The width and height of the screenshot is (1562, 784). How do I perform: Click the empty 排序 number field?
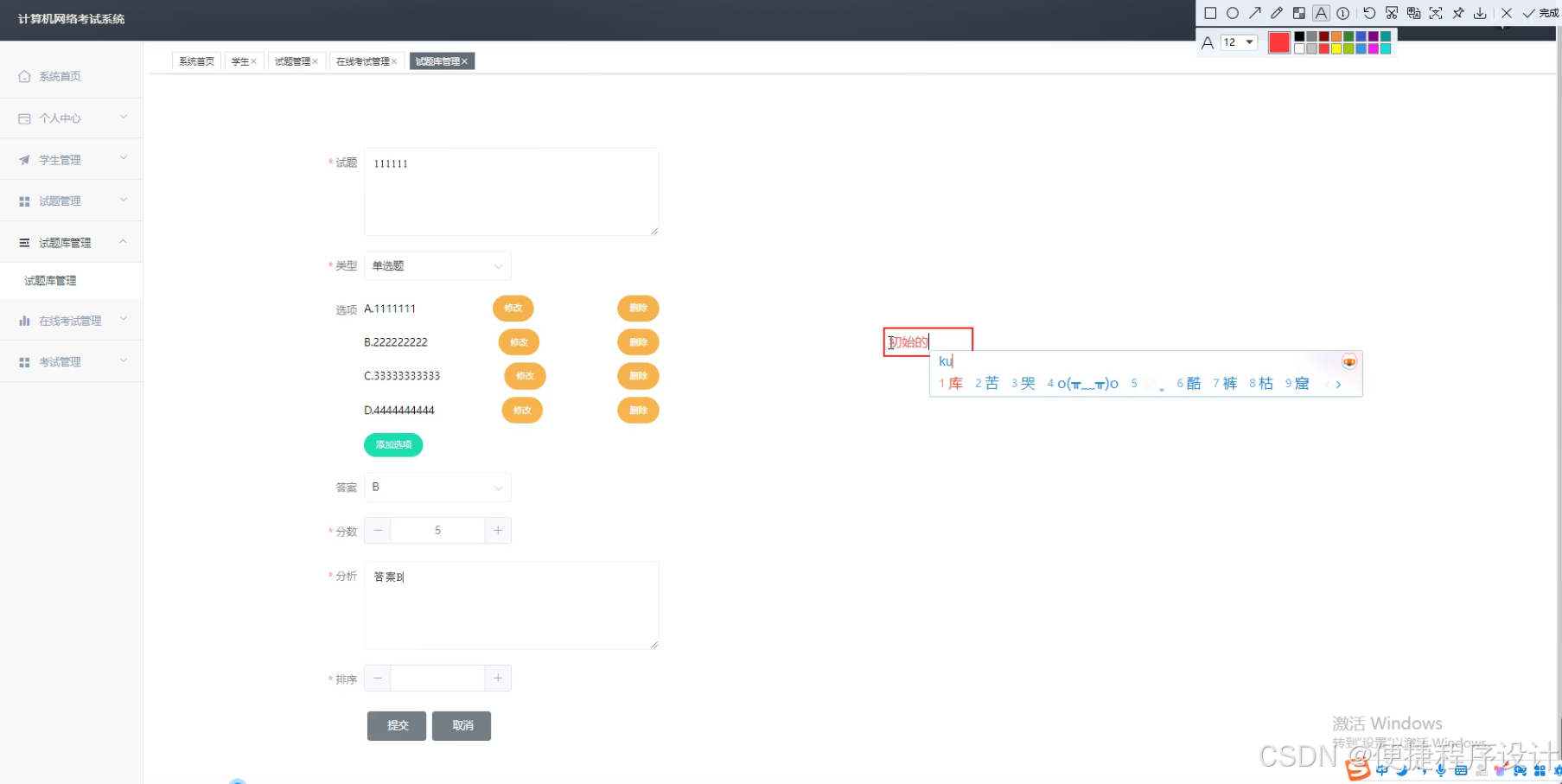point(437,679)
